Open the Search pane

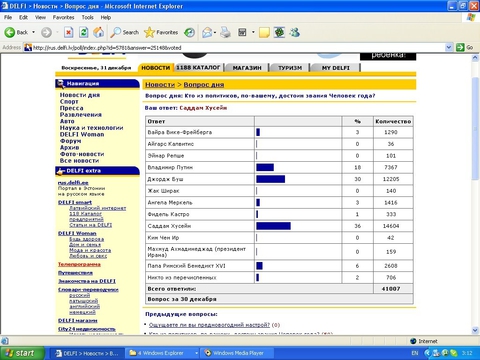pos(125,32)
